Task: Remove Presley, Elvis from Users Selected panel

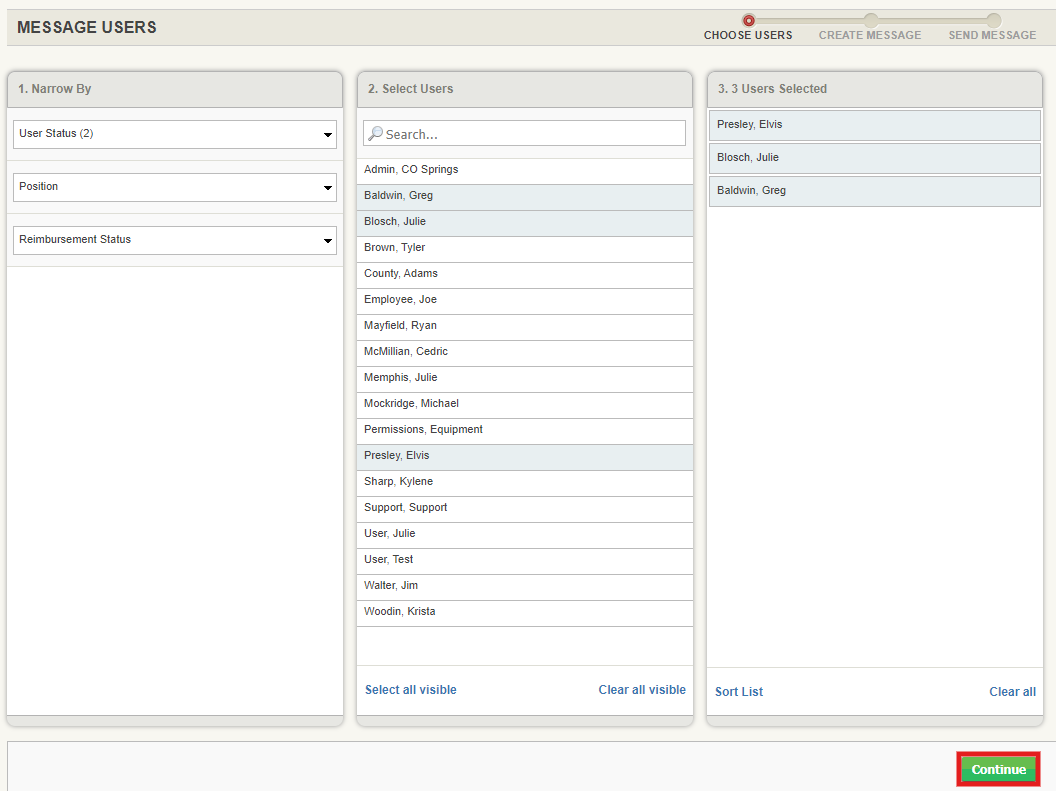Action: pyautogui.click(x=874, y=125)
